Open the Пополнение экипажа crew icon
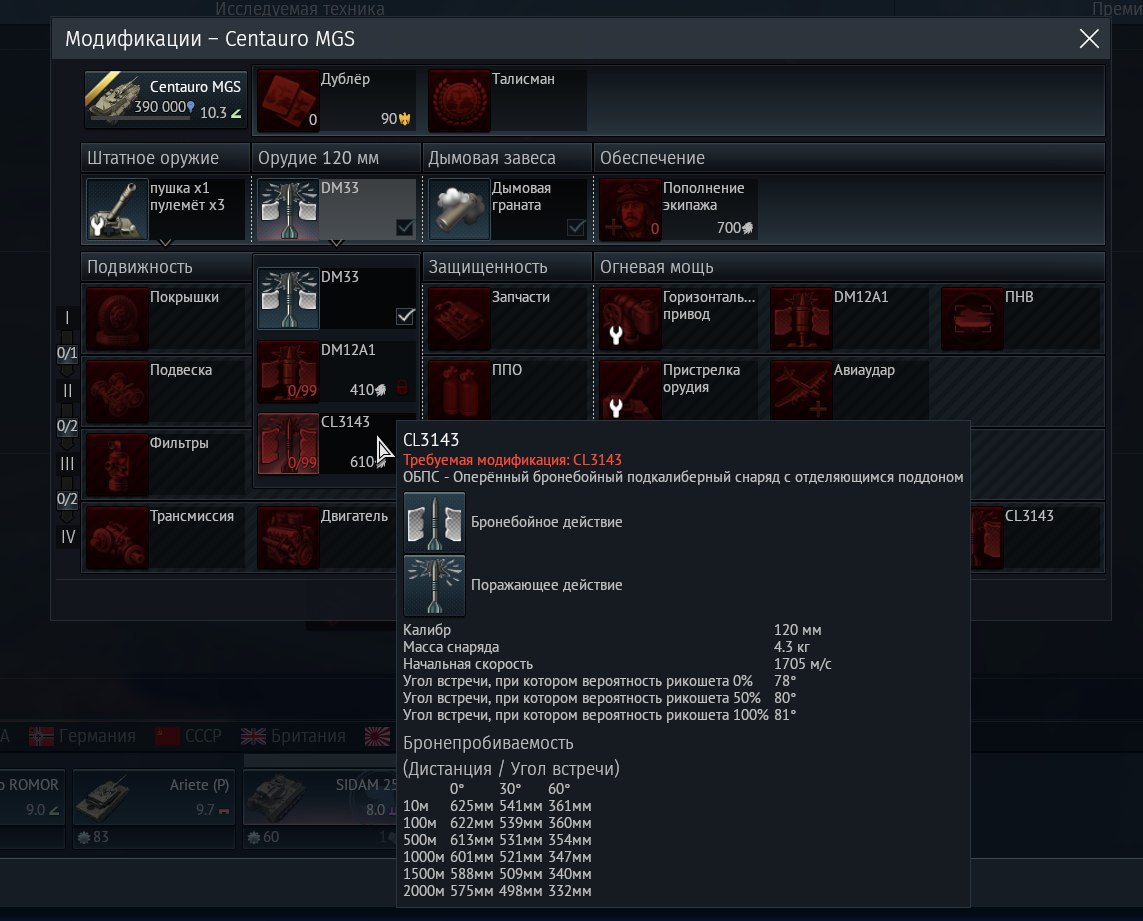Screen dimensions: 1143x921 (x=631, y=209)
